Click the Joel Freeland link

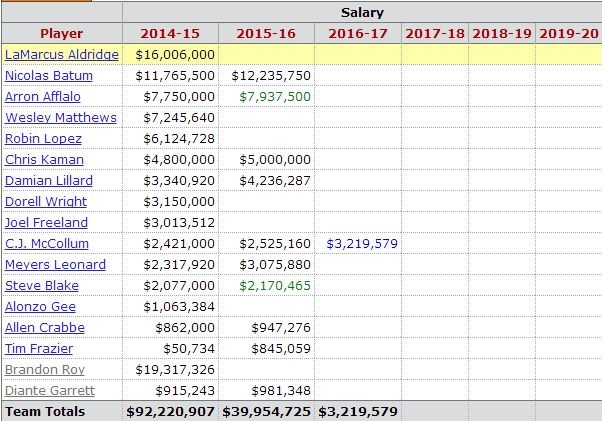click(x=46, y=223)
